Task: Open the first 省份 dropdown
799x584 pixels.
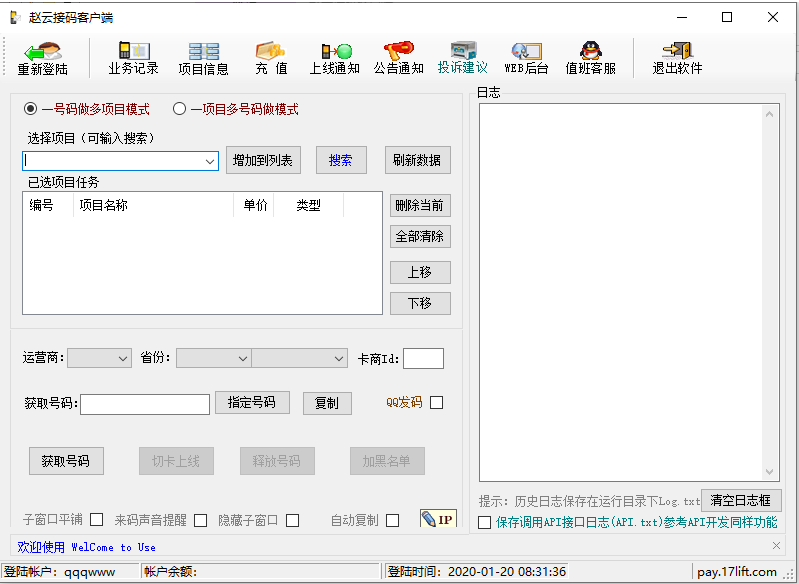Action: [x=214, y=358]
